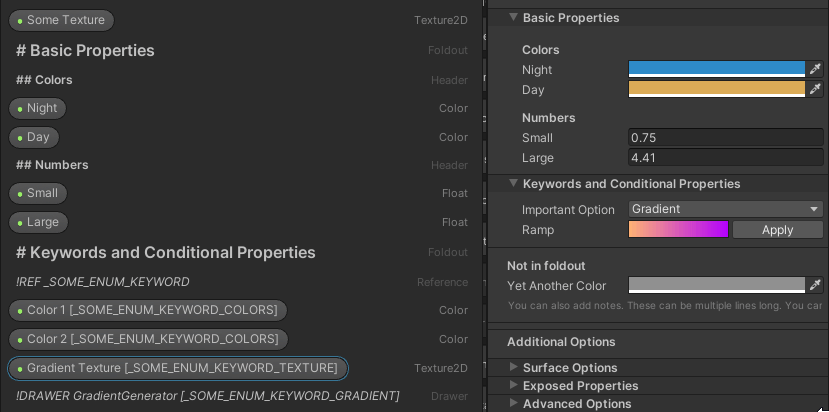Screen dimensions: 829x412
Task: Click the eyedropper icon for Day color
Action: click(x=815, y=89)
